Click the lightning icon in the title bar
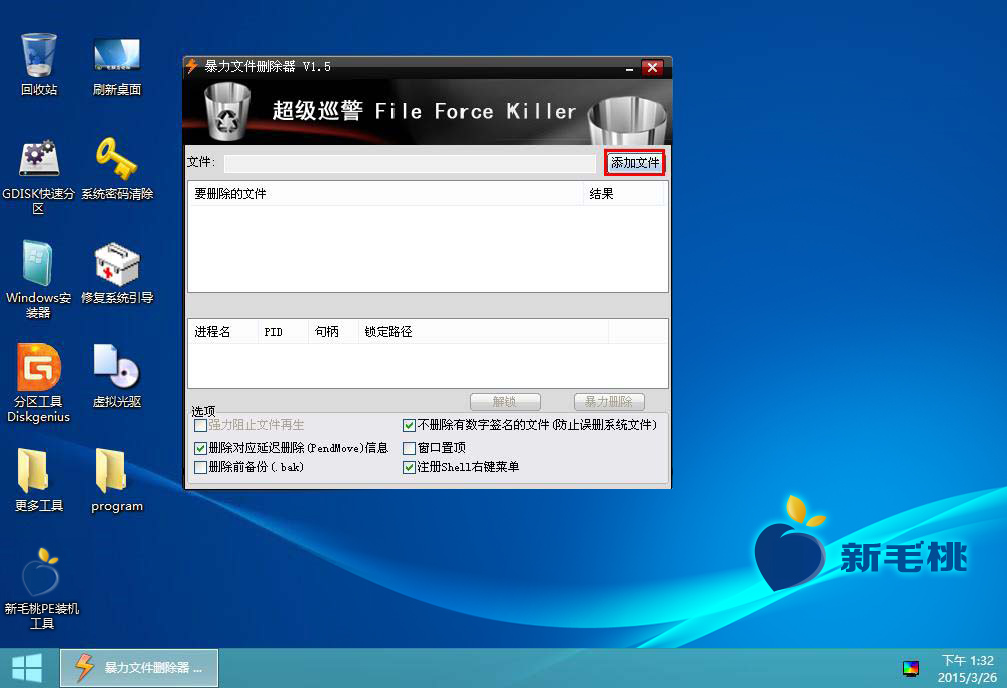Viewport: 1007px width, 688px height. pos(192,66)
